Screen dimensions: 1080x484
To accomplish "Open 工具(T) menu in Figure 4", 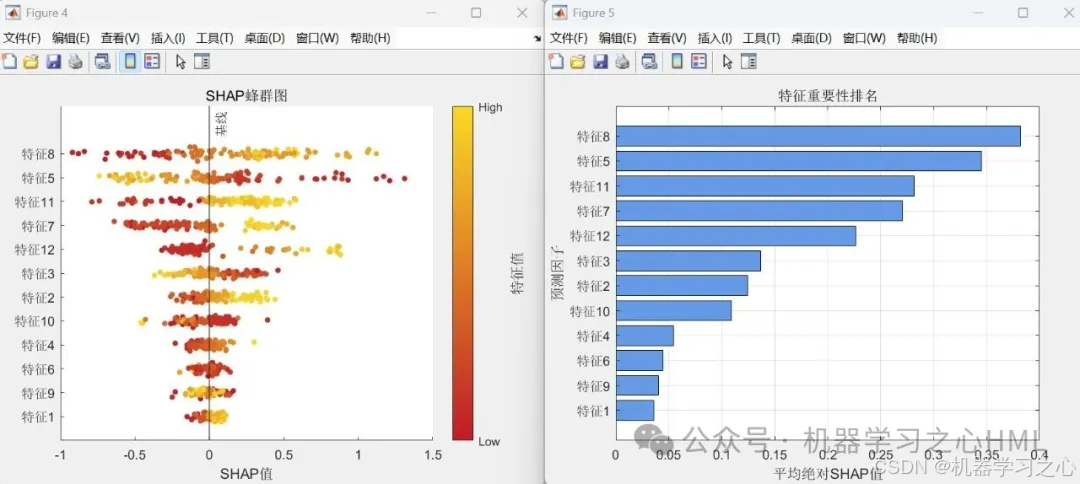I will [x=215, y=39].
